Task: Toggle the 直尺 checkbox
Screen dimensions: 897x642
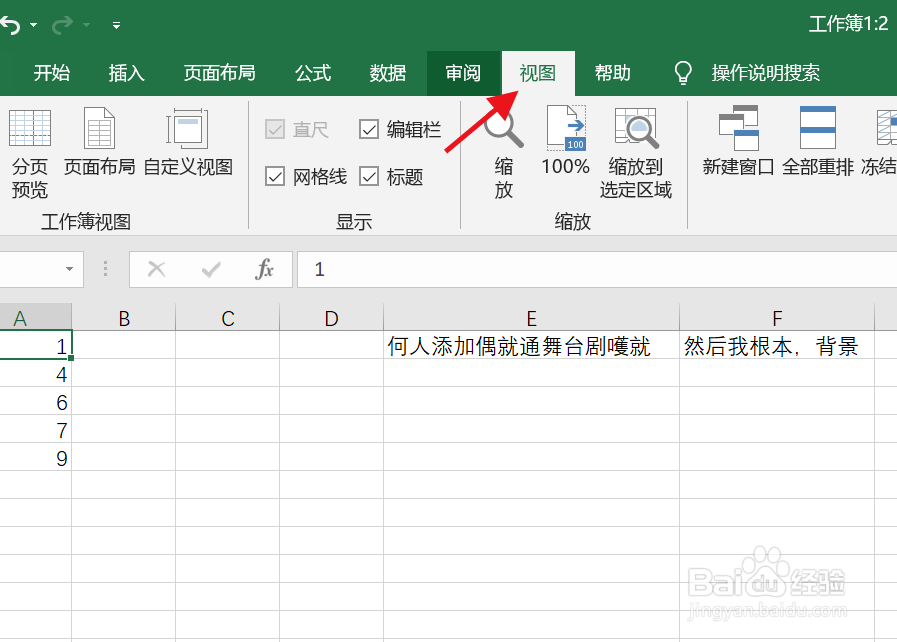Action: tap(275, 129)
